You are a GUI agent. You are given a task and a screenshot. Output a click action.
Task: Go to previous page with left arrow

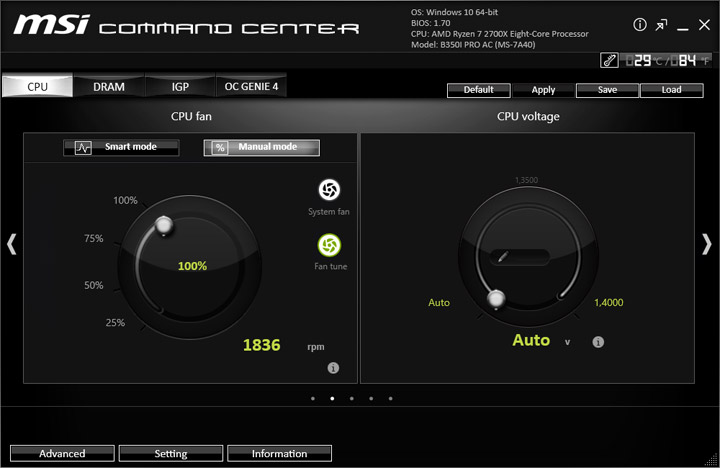12,244
